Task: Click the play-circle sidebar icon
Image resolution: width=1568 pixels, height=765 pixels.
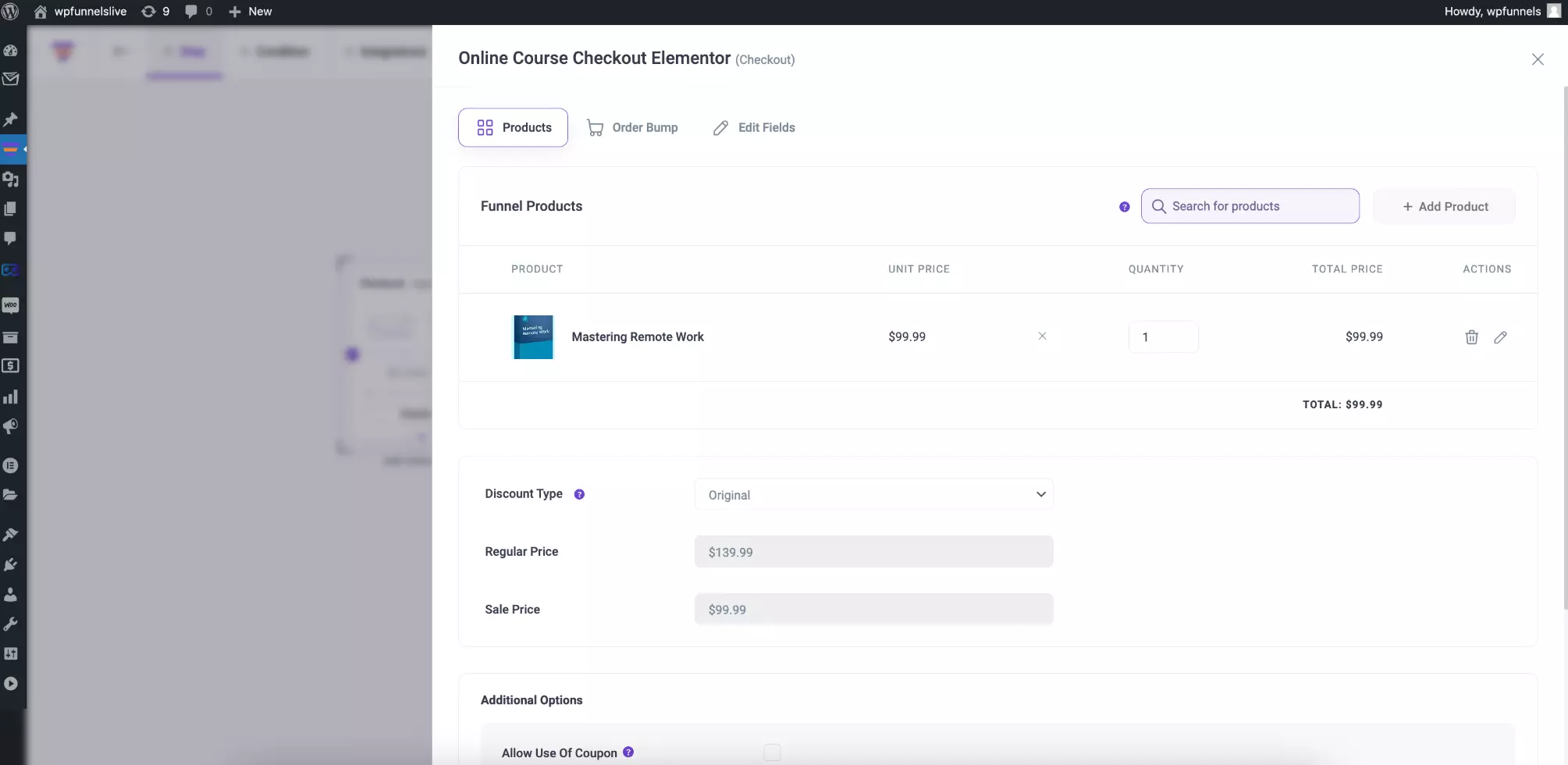Action: pos(11,684)
